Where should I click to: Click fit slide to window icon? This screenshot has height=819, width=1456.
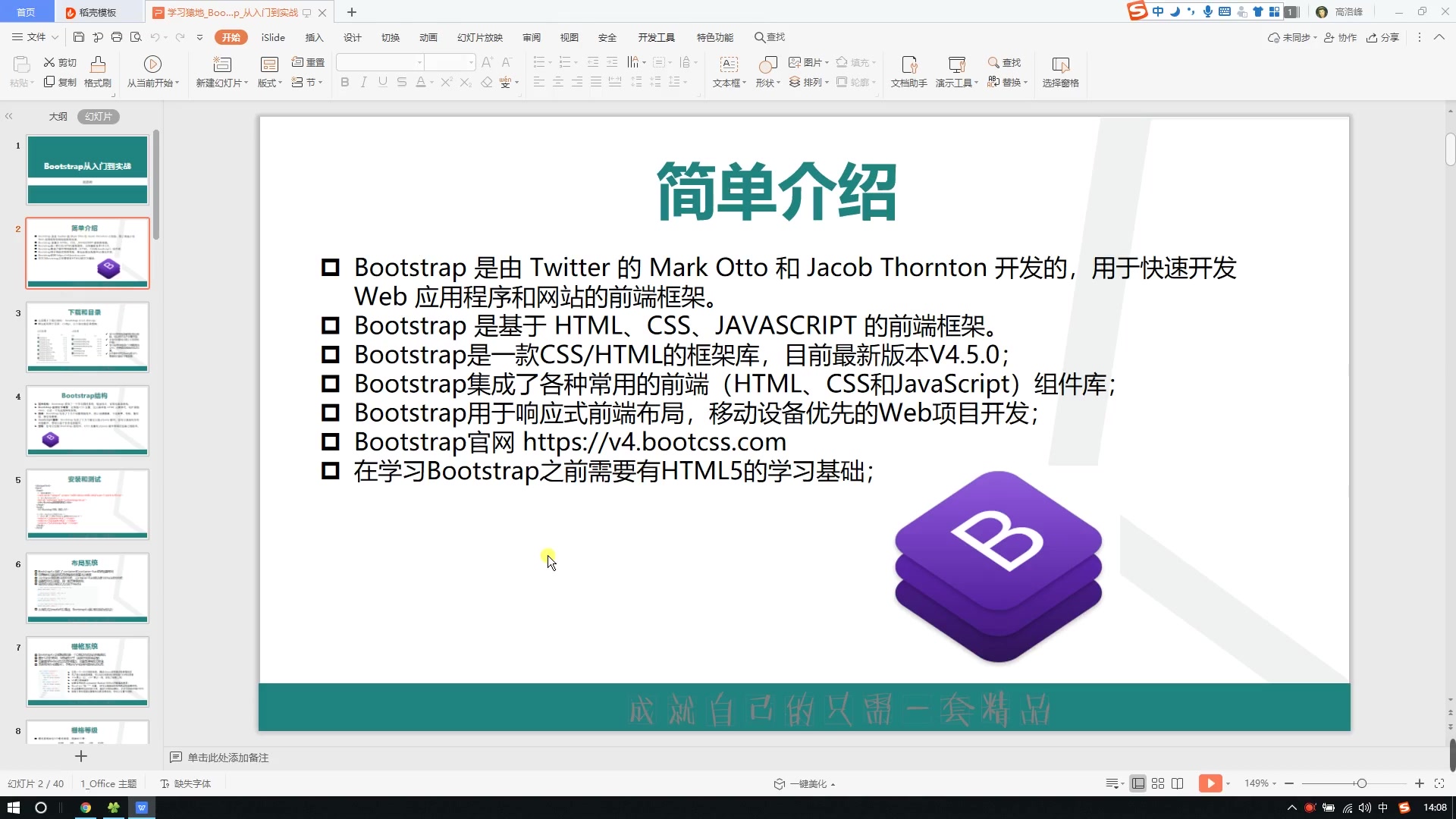click(1439, 783)
